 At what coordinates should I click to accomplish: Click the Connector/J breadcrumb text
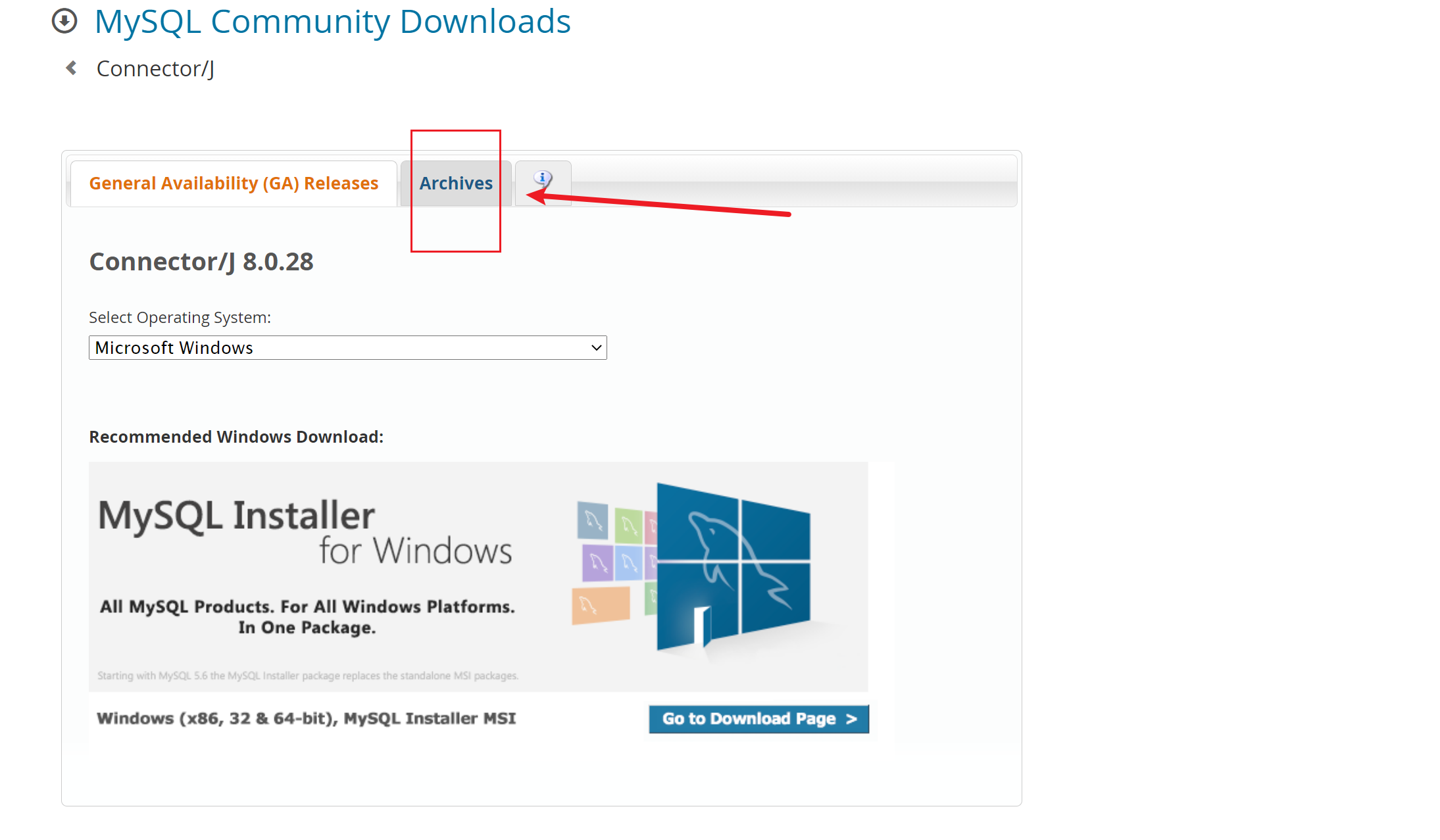[155, 68]
